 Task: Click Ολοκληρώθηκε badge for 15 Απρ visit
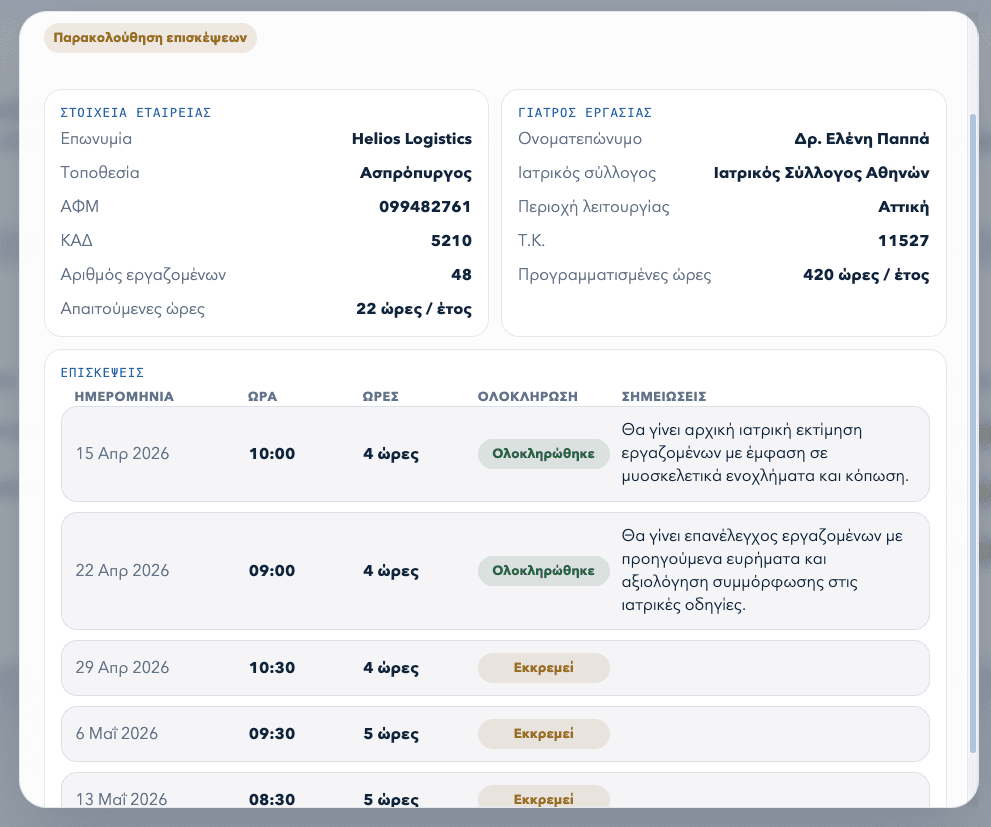[544, 454]
